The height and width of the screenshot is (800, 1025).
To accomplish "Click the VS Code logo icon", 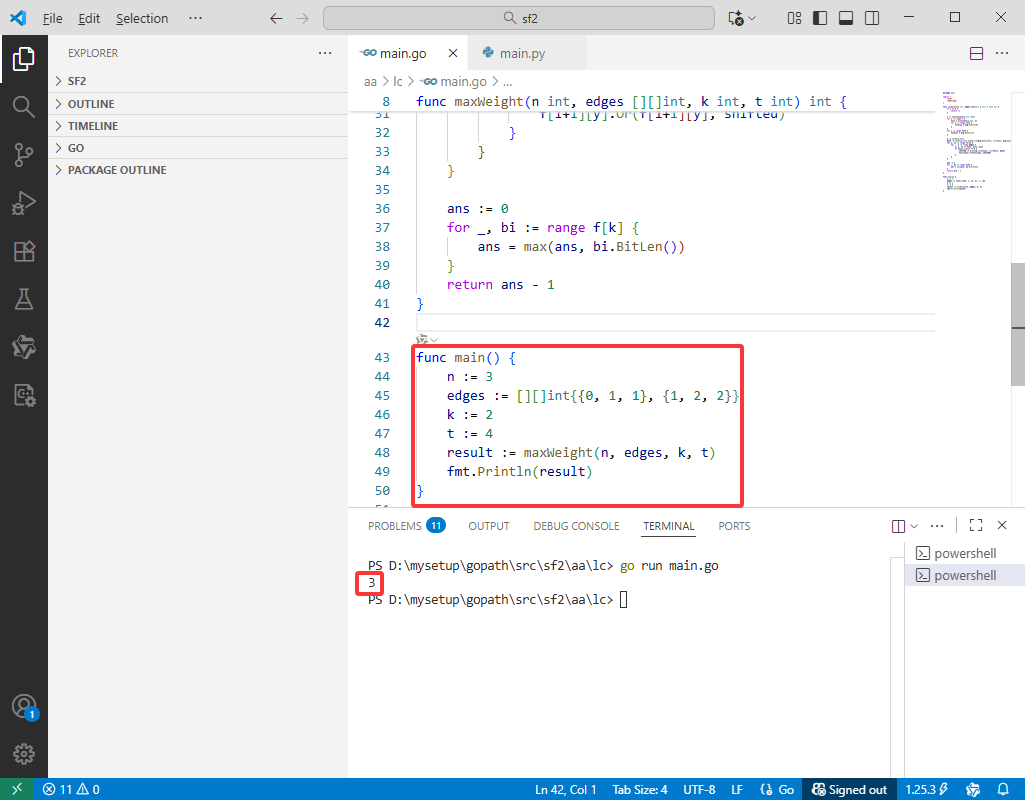I will pyautogui.click(x=18, y=18).
